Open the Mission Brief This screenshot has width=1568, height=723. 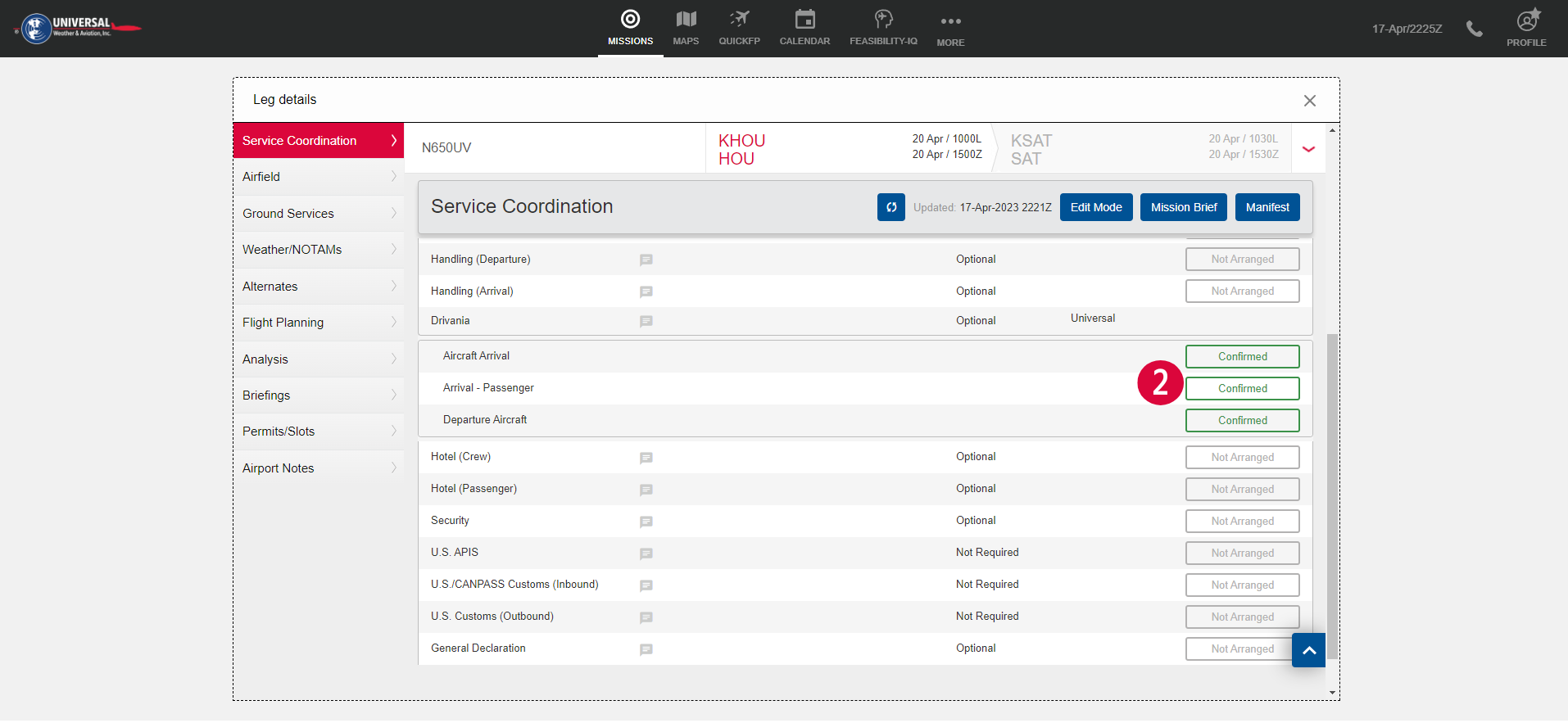click(x=1184, y=207)
